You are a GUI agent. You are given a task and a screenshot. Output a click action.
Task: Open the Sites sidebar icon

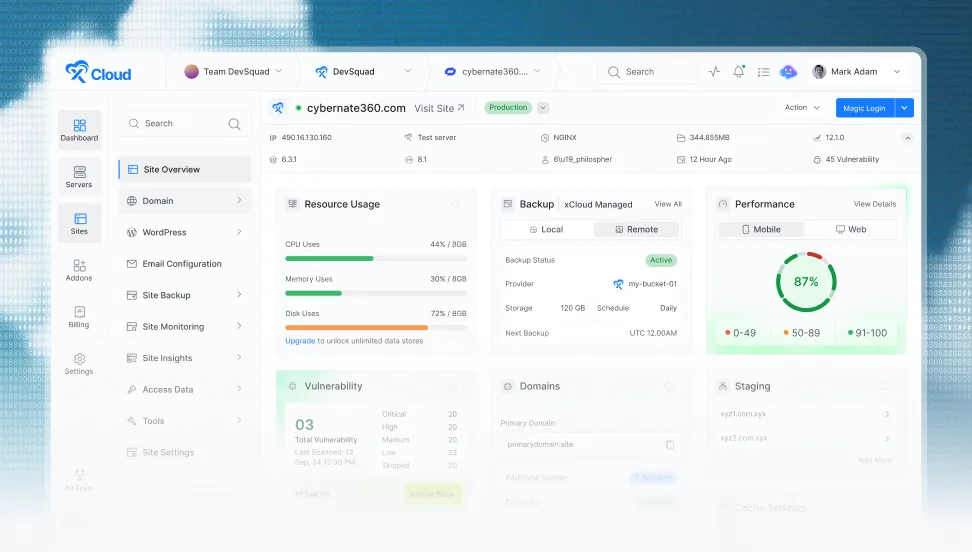coord(79,223)
